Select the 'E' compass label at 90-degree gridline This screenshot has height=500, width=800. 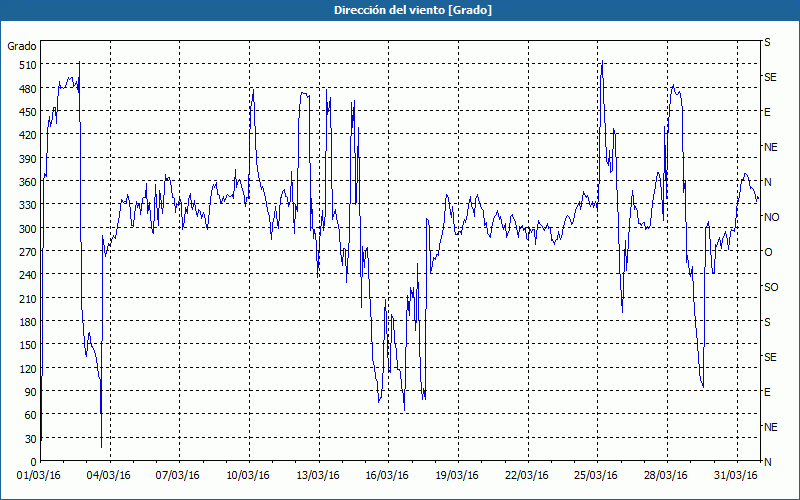pyautogui.click(x=767, y=392)
